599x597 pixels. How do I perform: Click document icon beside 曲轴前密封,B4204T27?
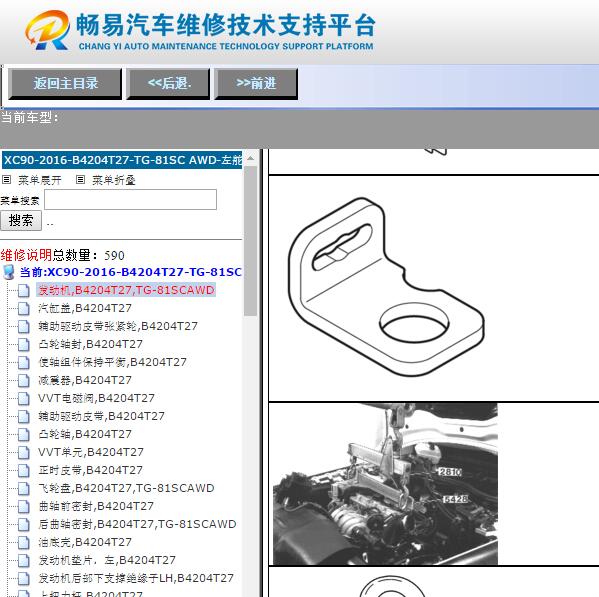point(24,507)
